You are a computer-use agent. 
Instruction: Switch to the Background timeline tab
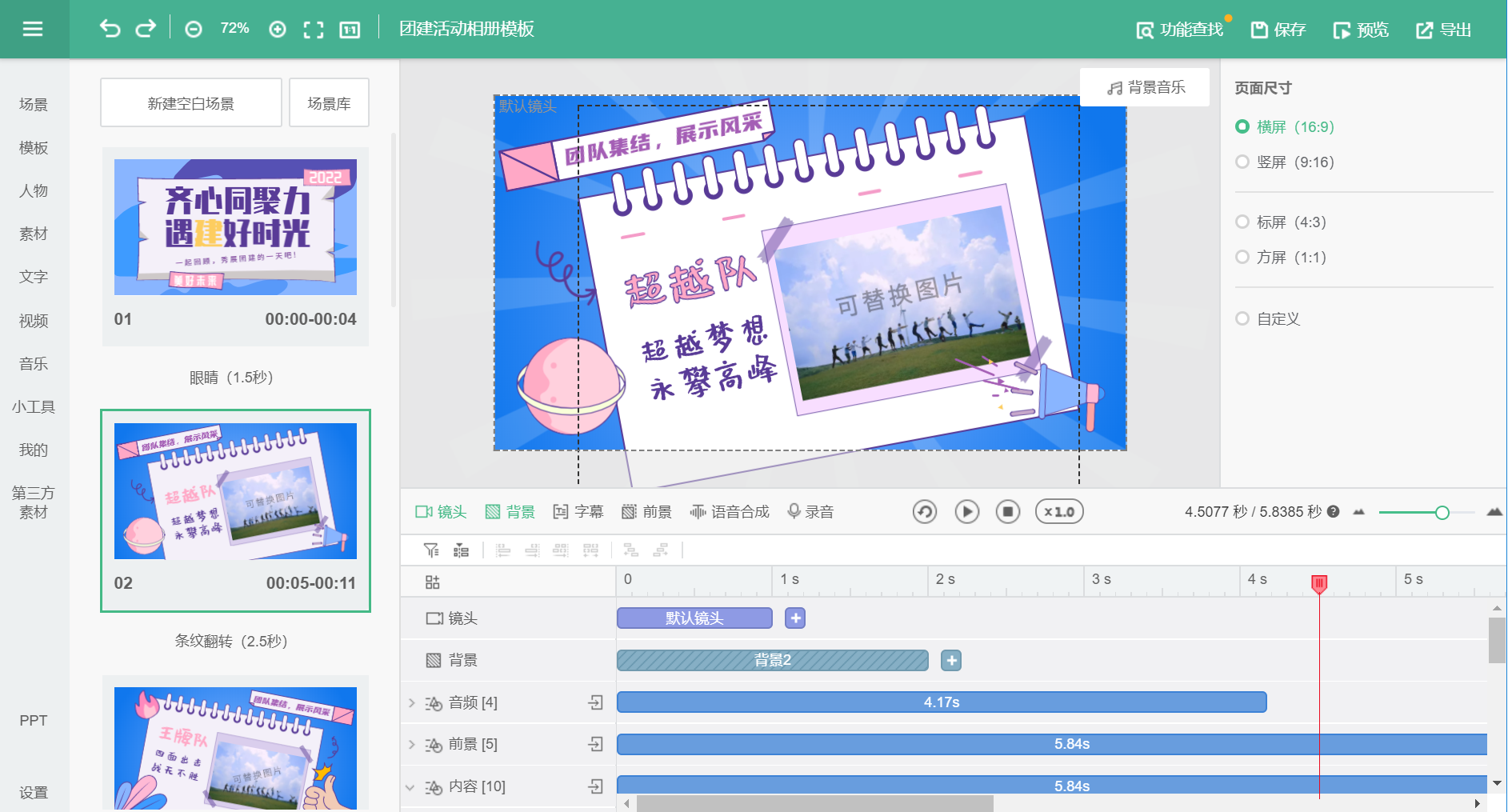(510, 512)
